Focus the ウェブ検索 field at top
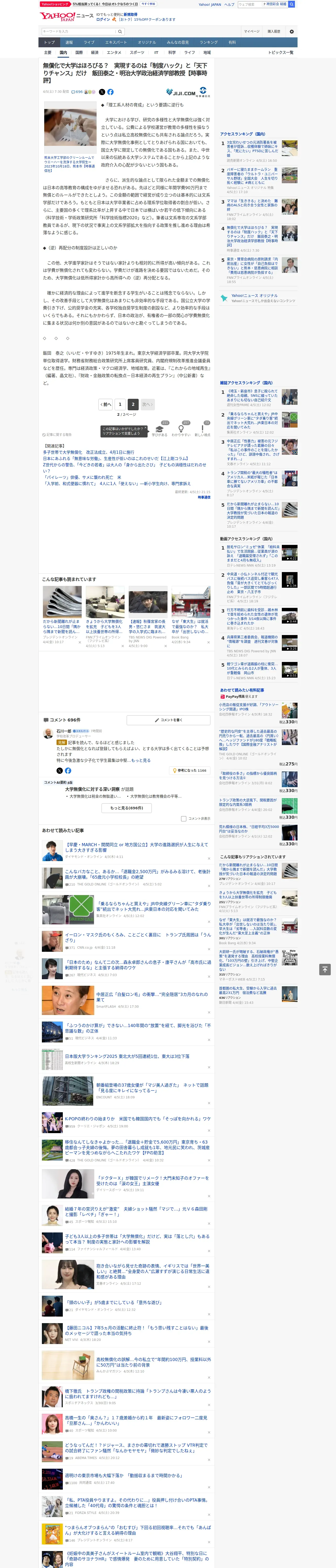The image size is (336, 1568). pos(249,4)
